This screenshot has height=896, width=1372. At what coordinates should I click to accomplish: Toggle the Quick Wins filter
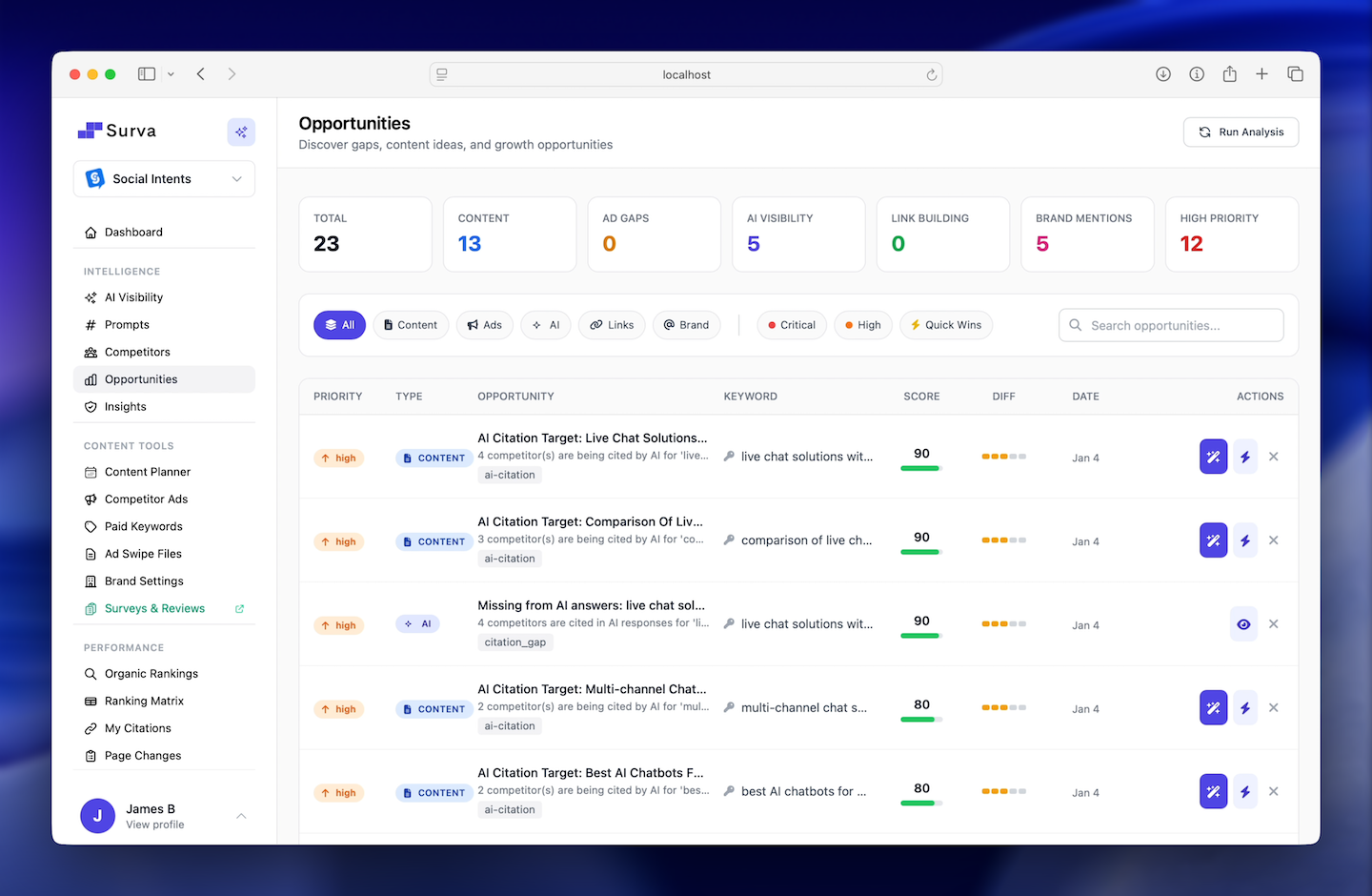tap(946, 325)
